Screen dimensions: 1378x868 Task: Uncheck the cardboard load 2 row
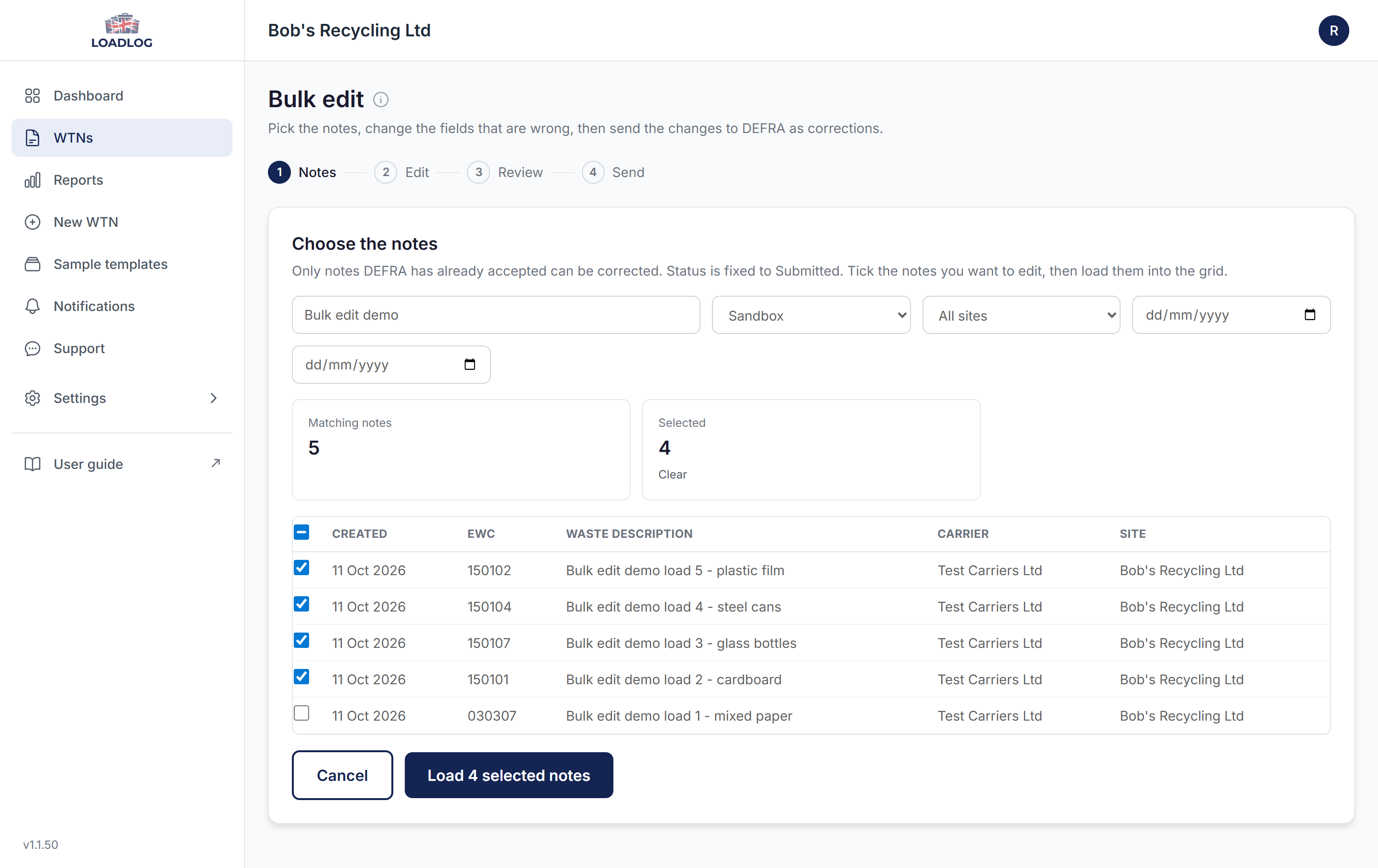[301, 677]
